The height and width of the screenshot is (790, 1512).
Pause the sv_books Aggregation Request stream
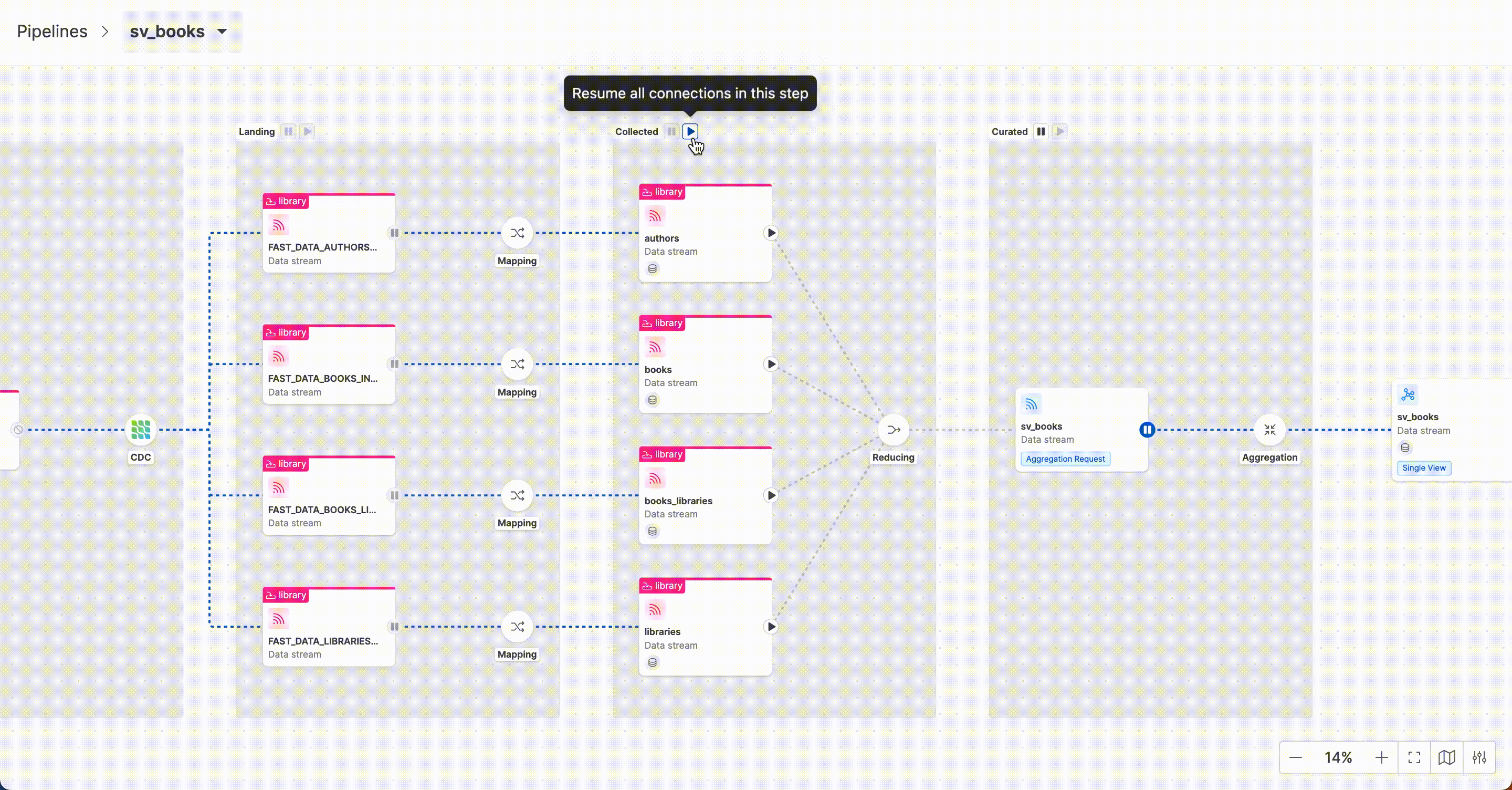pyautogui.click(x=1147, y=429)
